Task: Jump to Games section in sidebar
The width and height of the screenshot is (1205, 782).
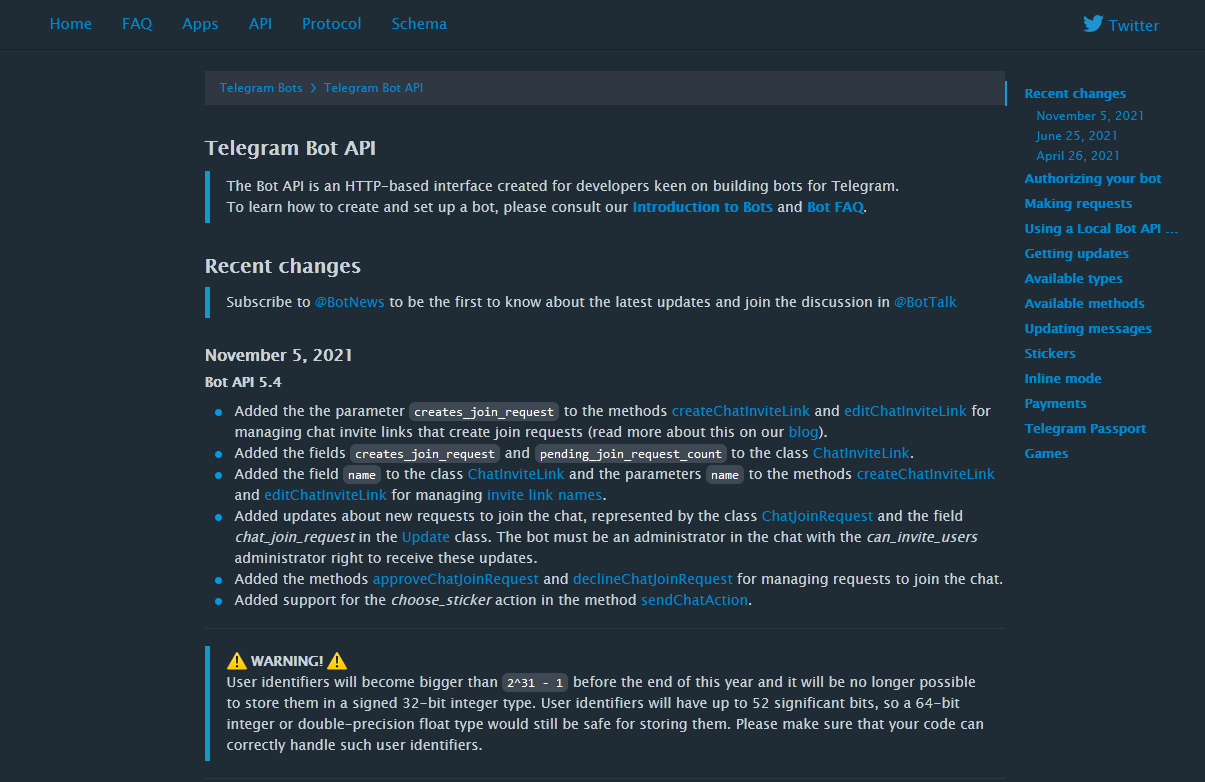Action: click(1046, 453)
